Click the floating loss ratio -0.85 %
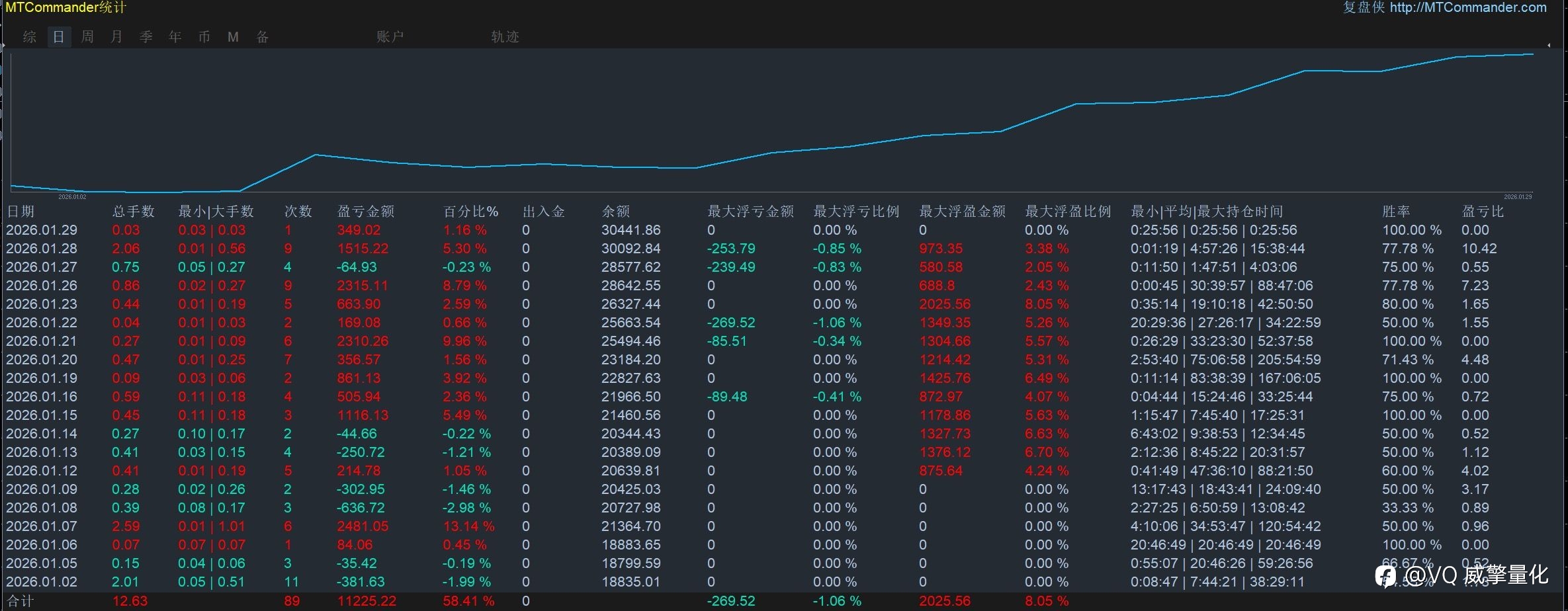The width and height of the screenshot is (1568, 611). click(837, 249)
